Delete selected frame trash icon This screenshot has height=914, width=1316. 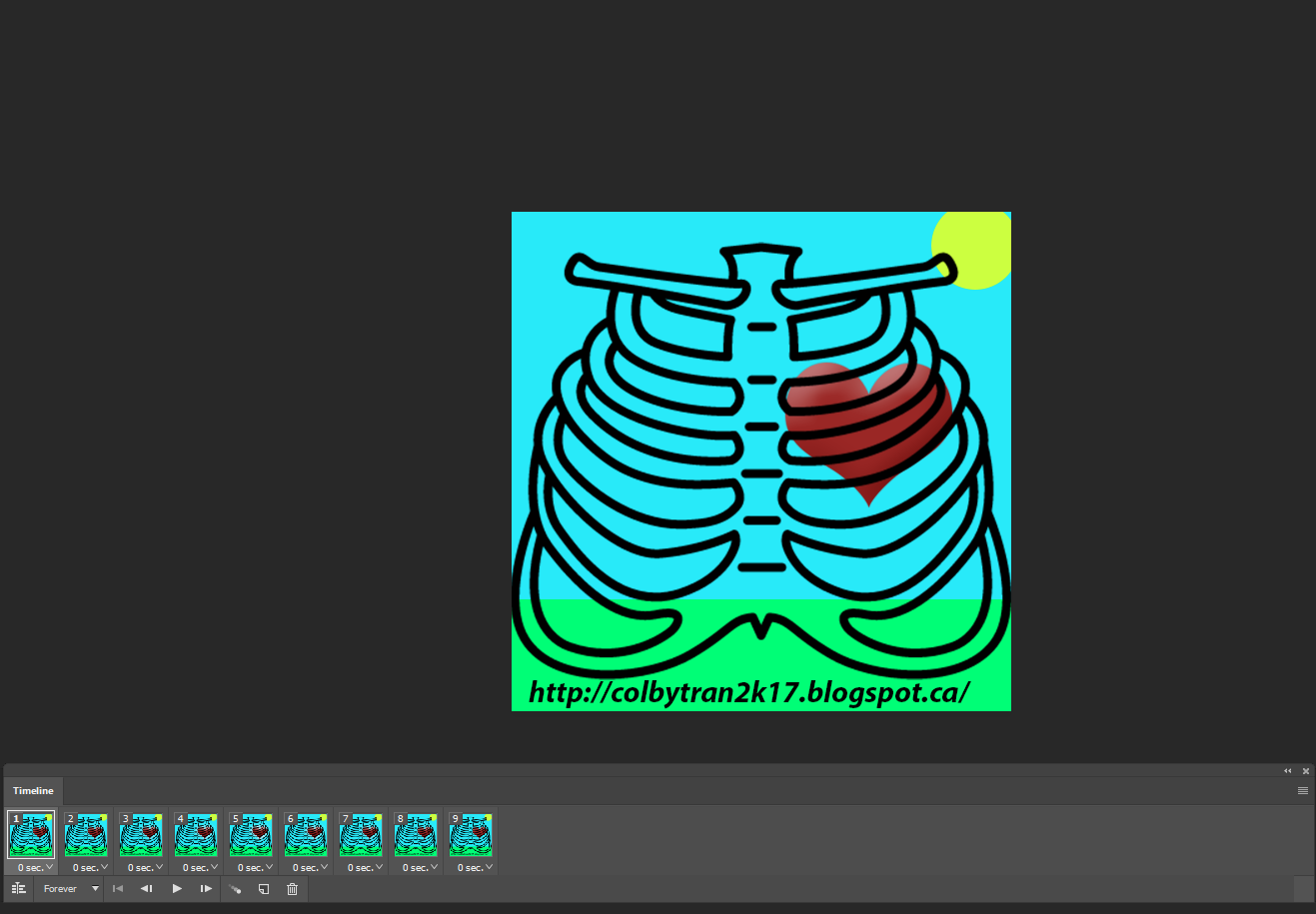[x=292, y=888]
